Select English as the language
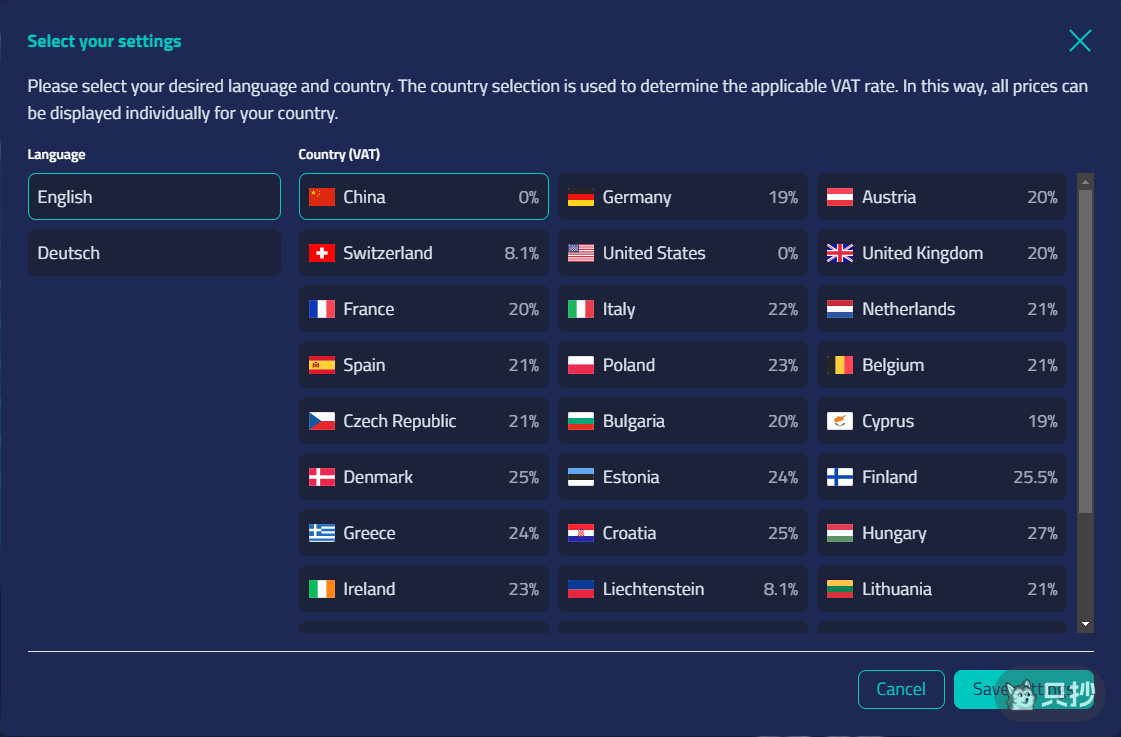Image resolution: width=1121 pixels, height=737 pixels. pyautogui.click(x=154, y=197)
